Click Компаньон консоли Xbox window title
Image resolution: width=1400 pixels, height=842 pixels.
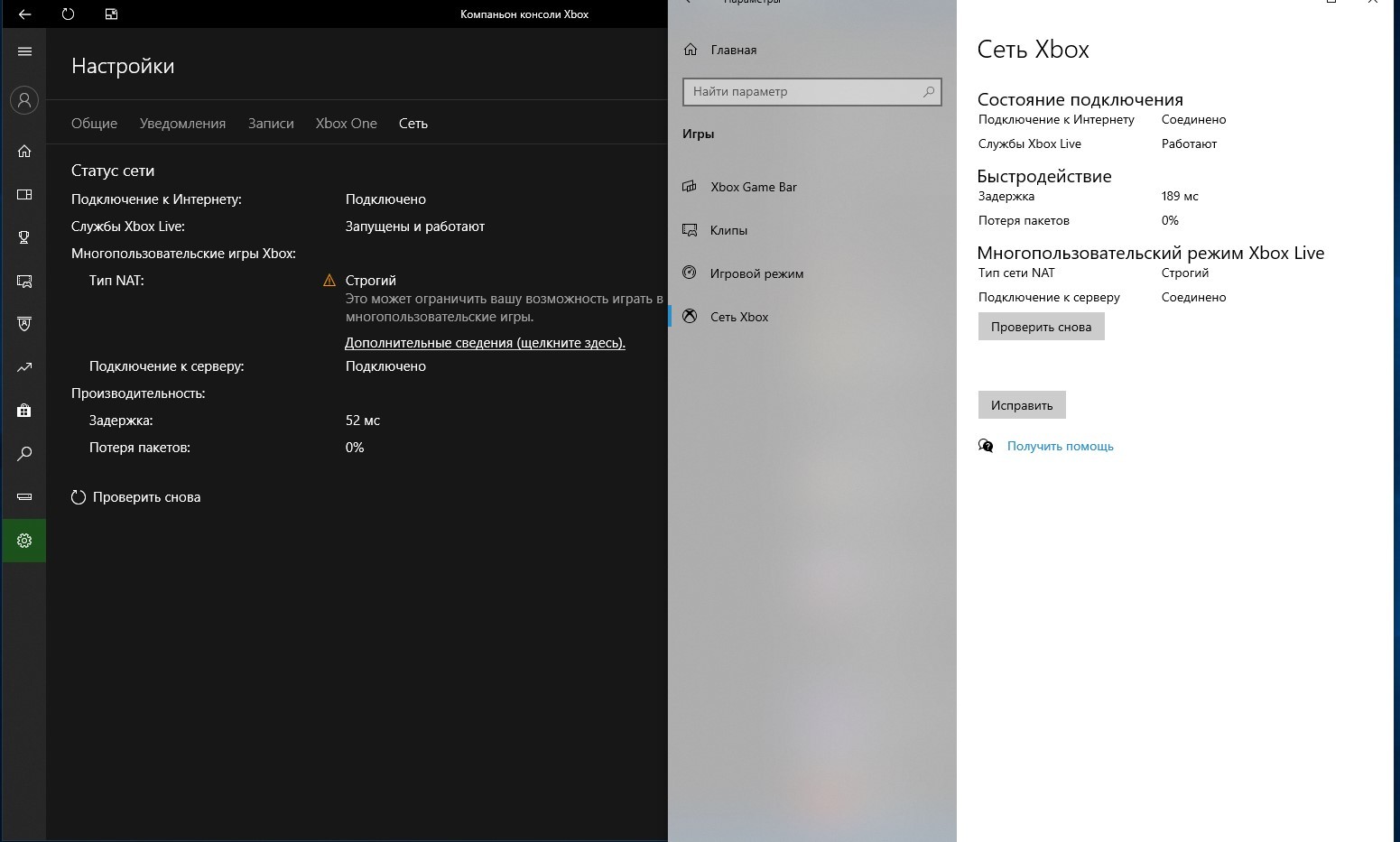click(x=524, y=14)
